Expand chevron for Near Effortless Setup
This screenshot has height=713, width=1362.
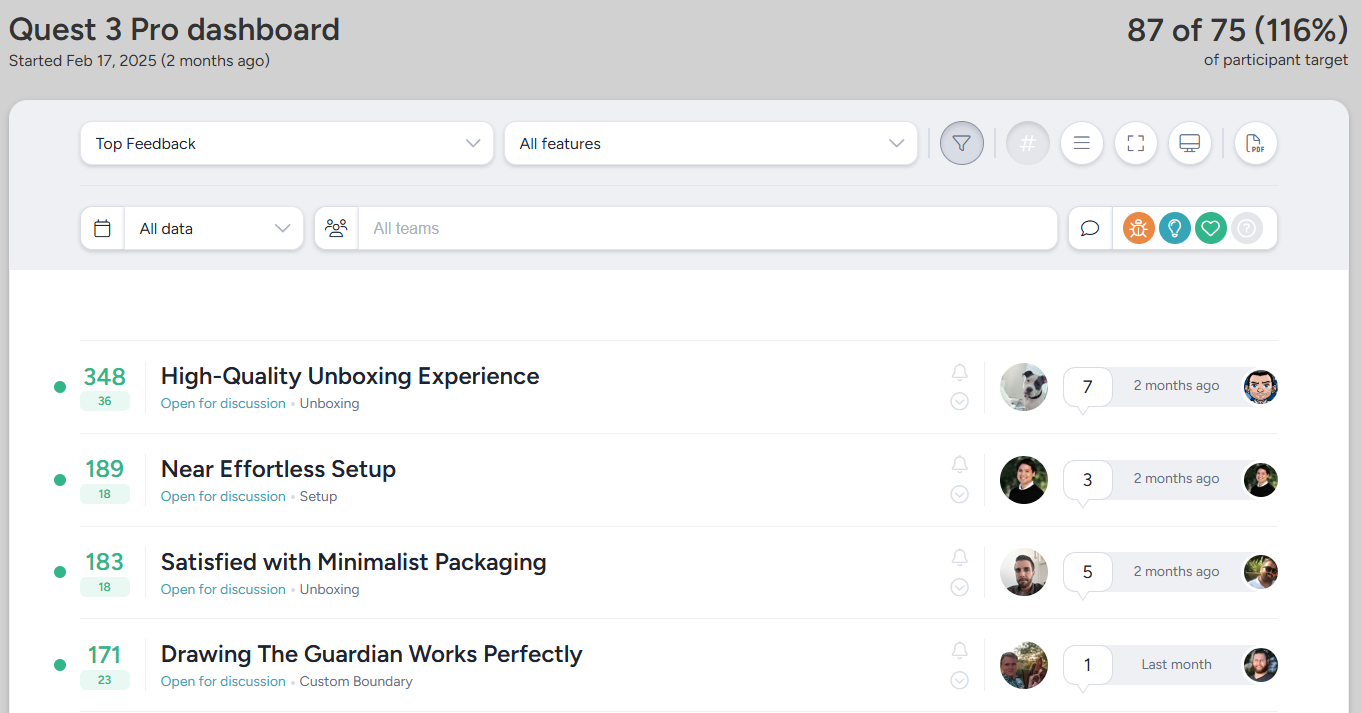(x=959, y=494)
